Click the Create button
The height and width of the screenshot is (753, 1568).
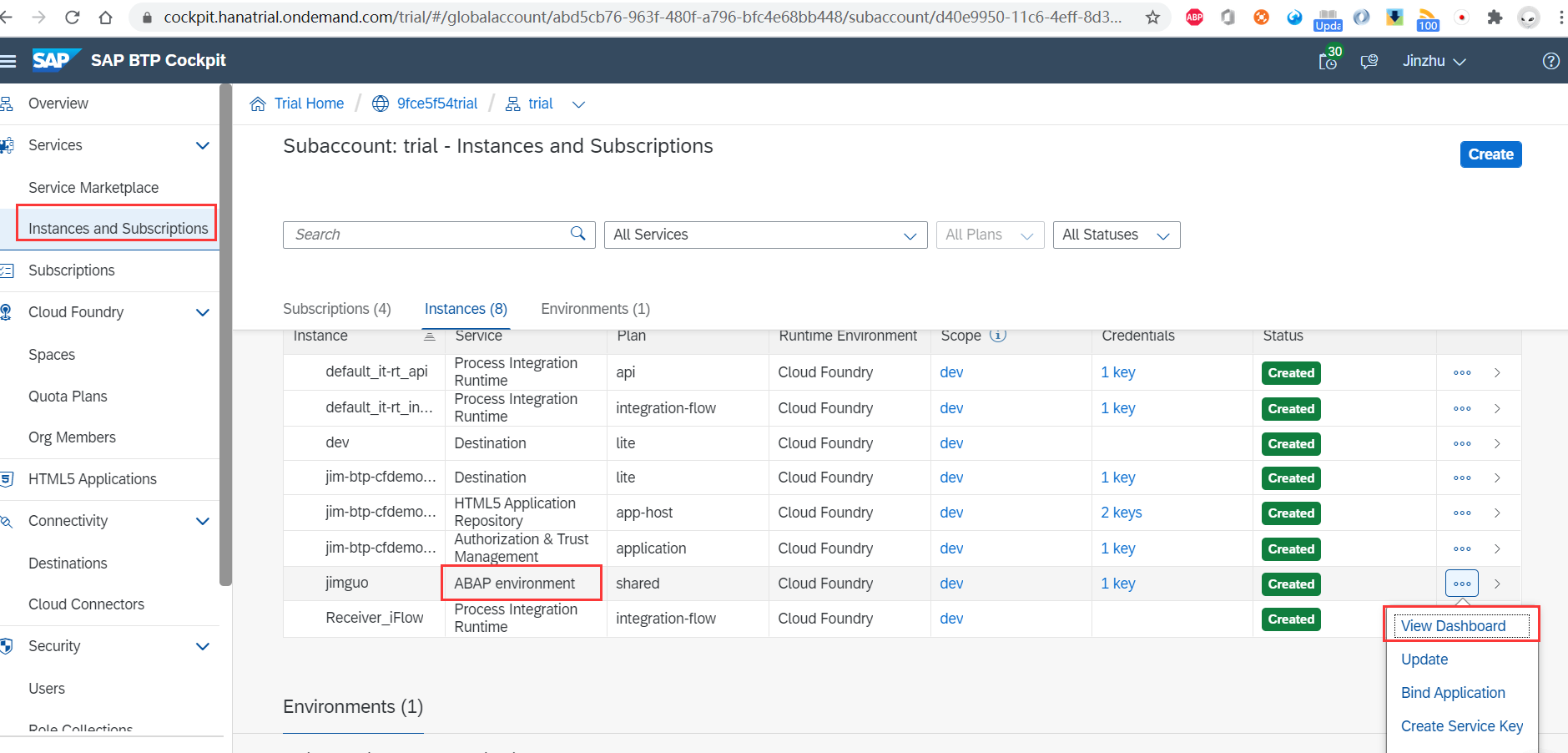[x=1490, y=154]
